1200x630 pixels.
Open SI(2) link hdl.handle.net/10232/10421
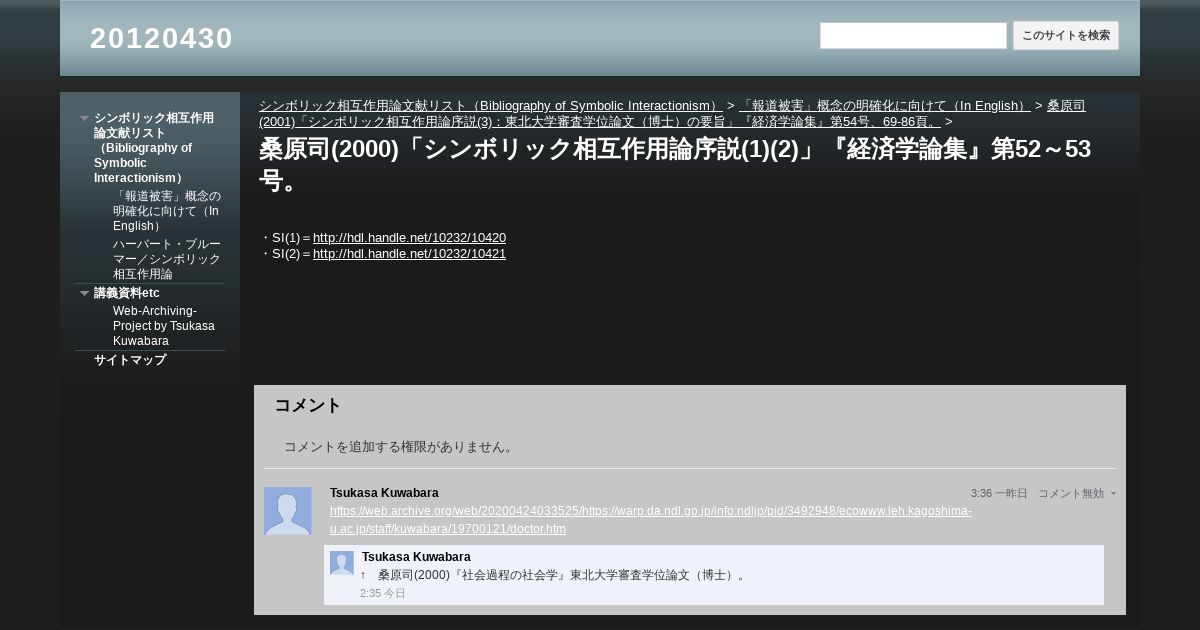coord(409,254)
